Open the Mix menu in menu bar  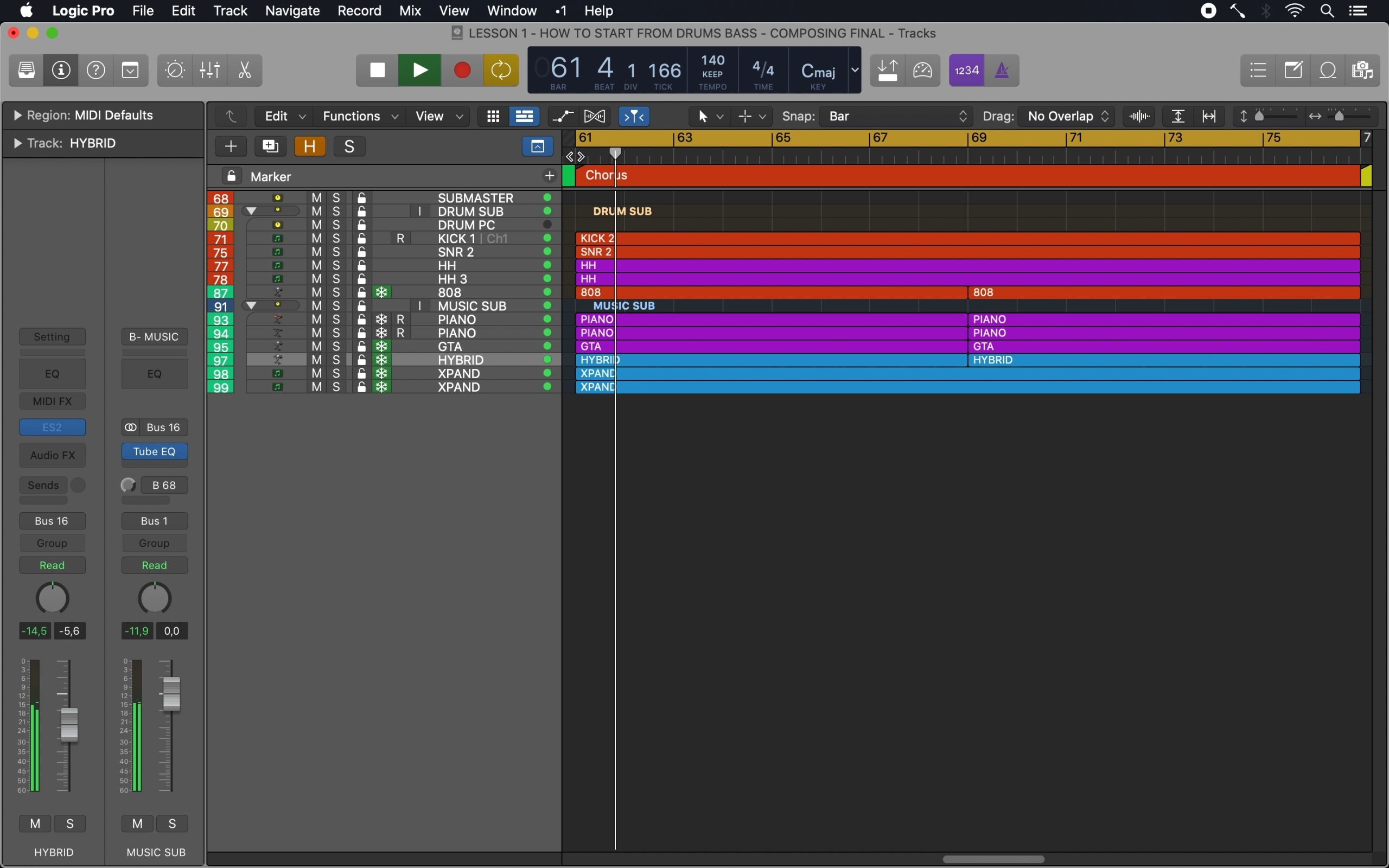pos(410,10)
